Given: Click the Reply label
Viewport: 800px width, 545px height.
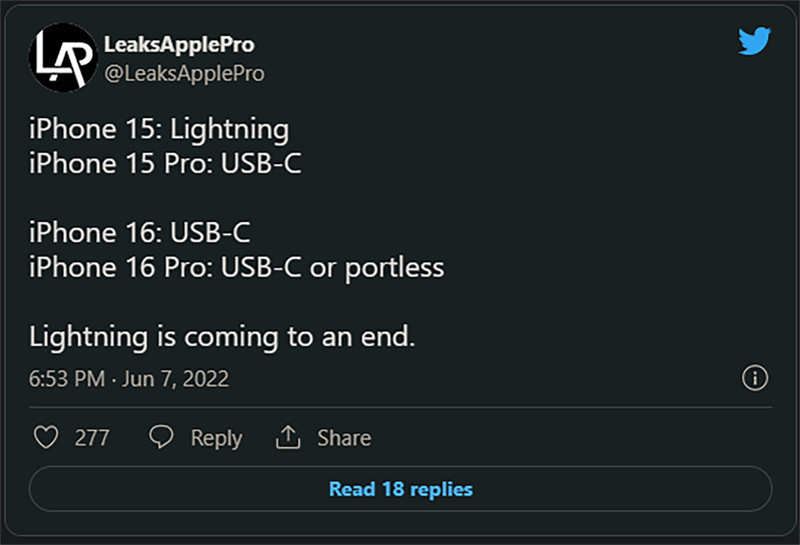Looking at the screenshot, I should 216,439.
